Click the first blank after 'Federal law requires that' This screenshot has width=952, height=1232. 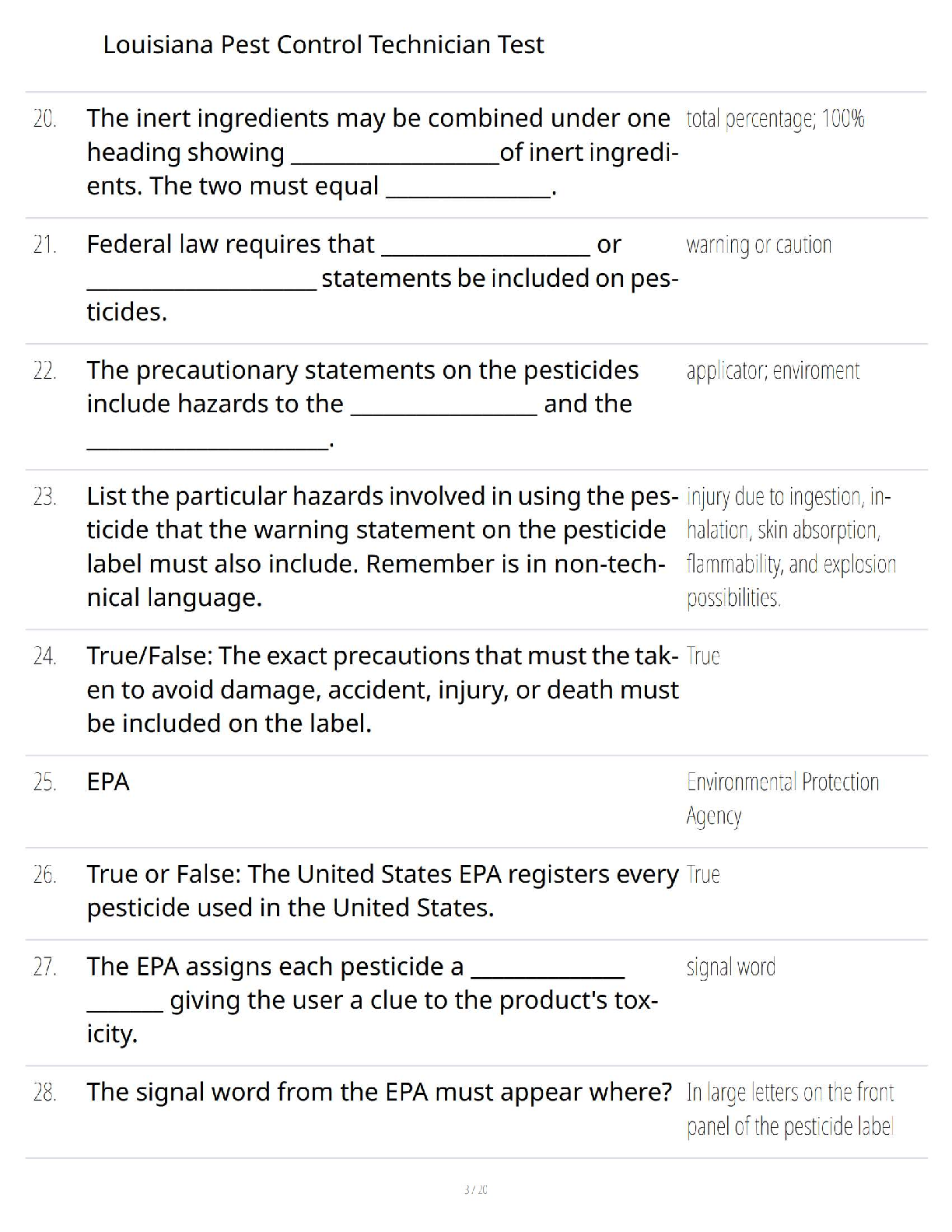(x=485, y=247)
